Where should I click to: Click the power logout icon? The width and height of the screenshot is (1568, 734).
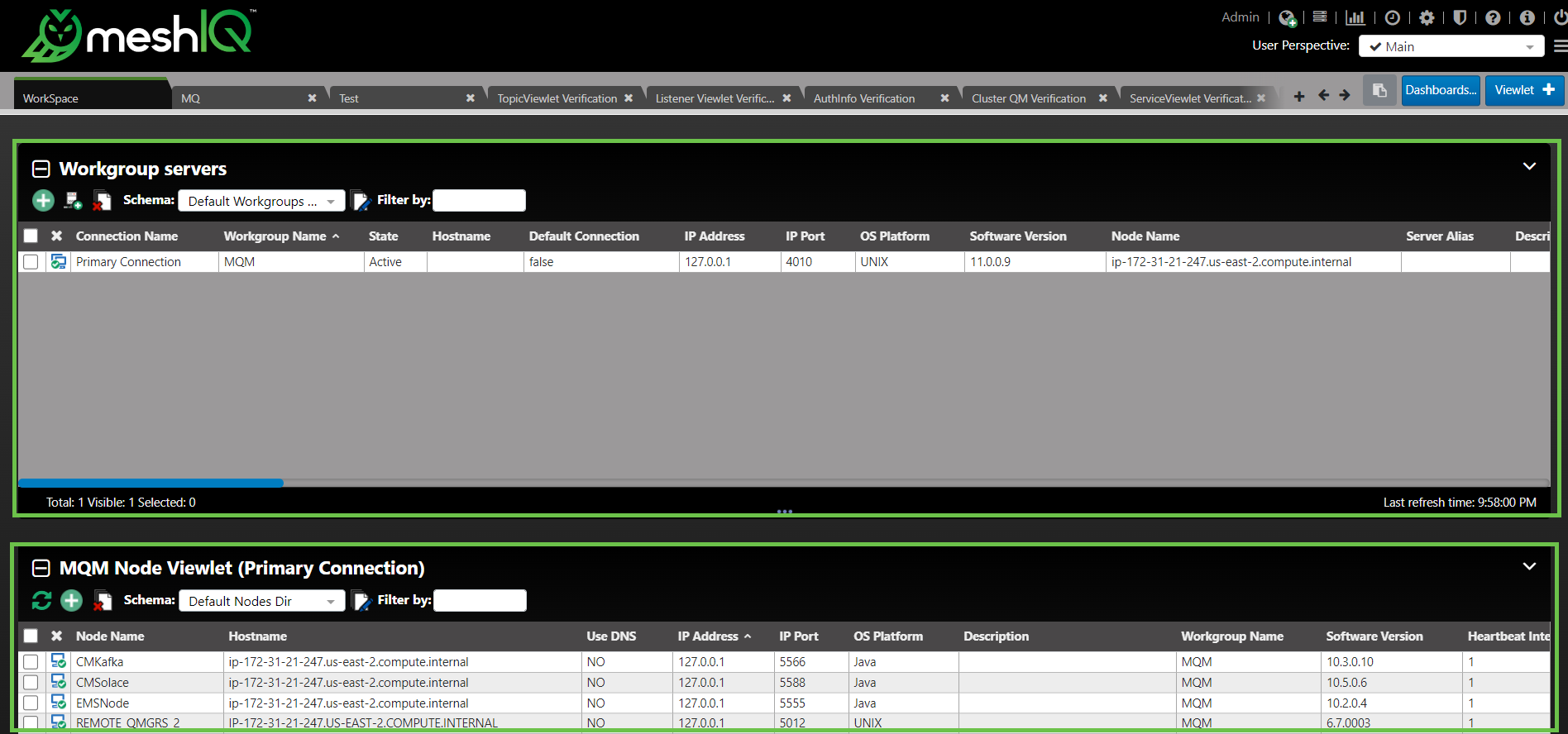coord(1560,17)
